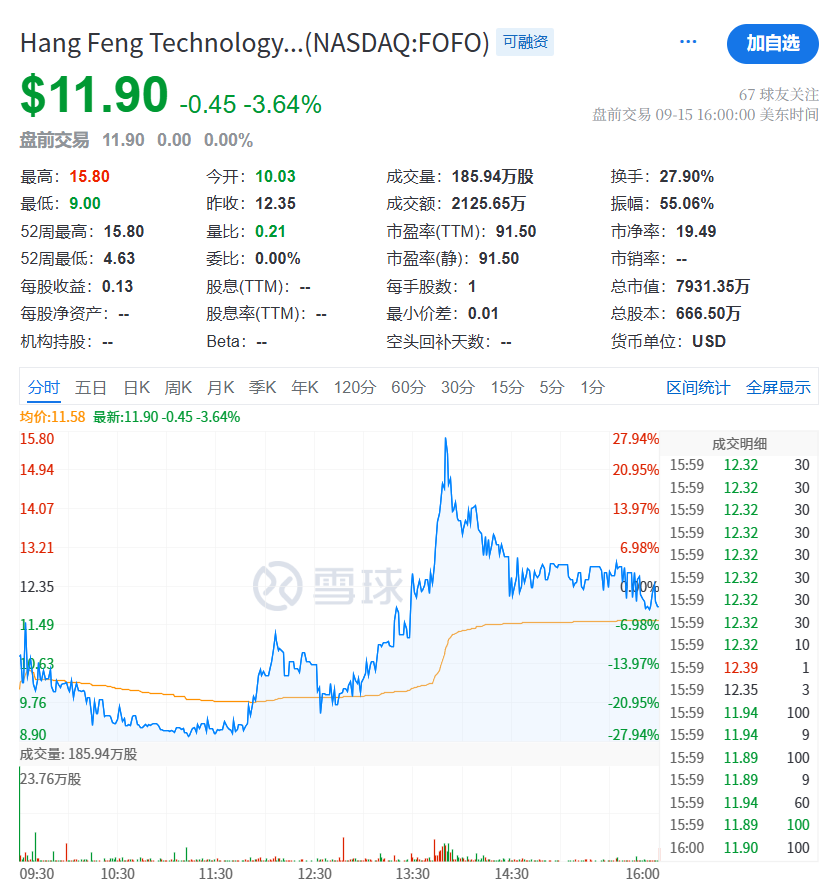The width and height of the screenshot is (830, 885).
Task: Open the 日K daily candlestick tab
Action: (137, 388)
